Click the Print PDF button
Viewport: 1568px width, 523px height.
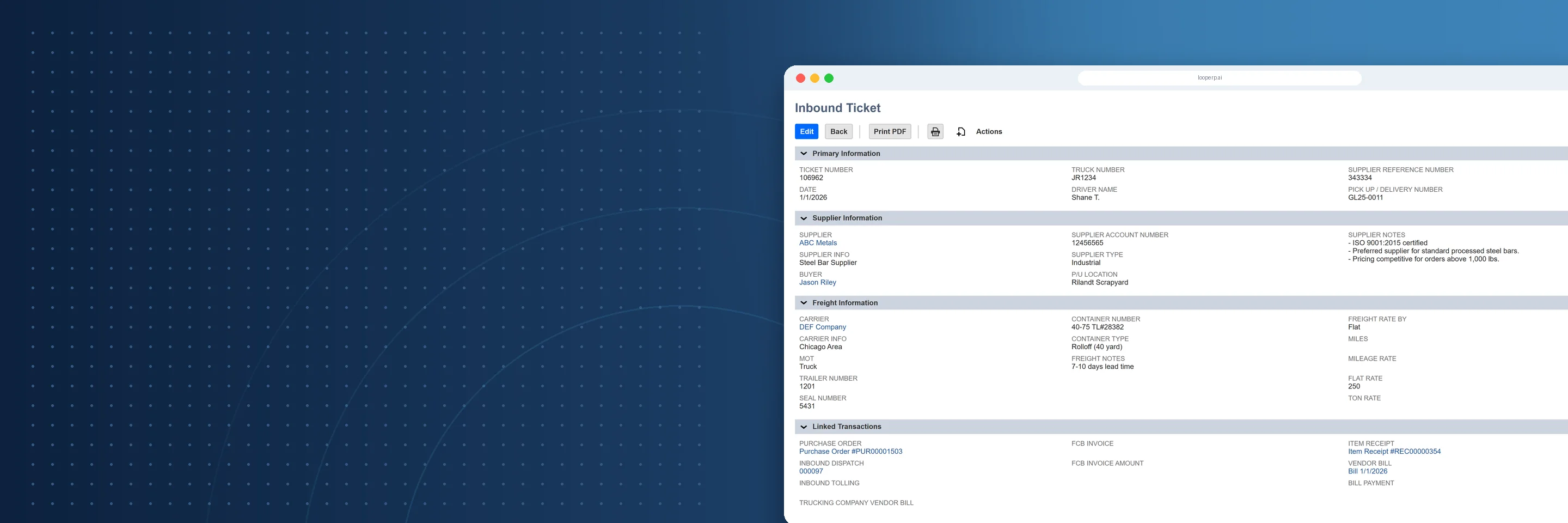tap(889, 131)
